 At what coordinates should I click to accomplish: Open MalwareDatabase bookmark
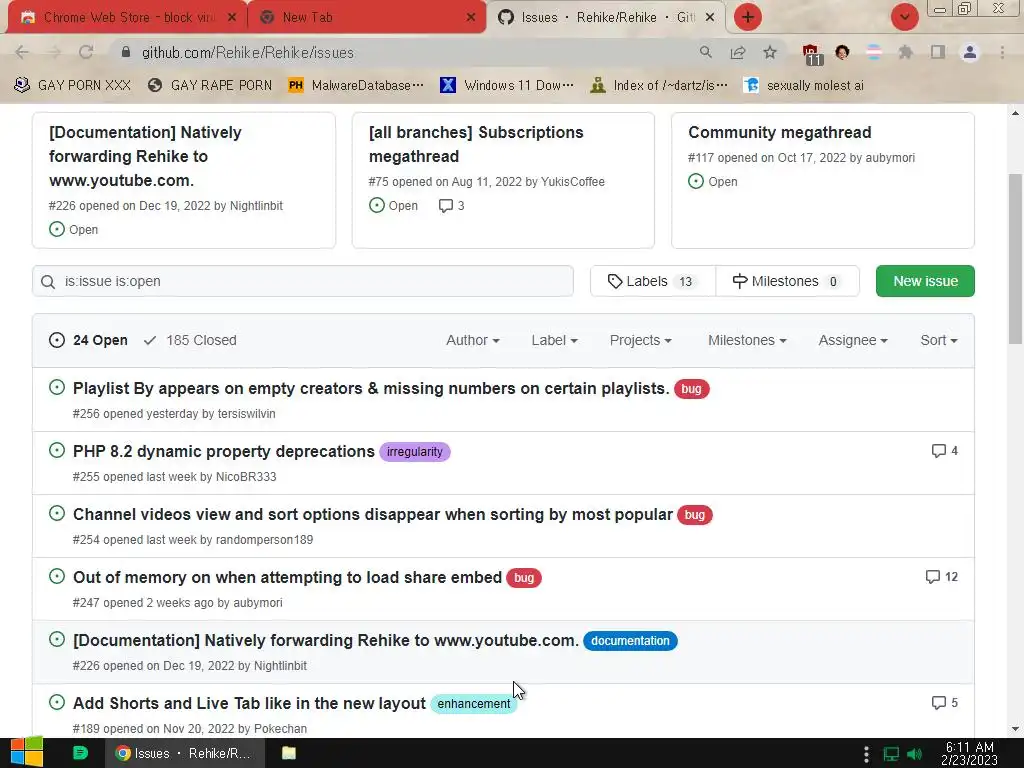click(356, 86)
